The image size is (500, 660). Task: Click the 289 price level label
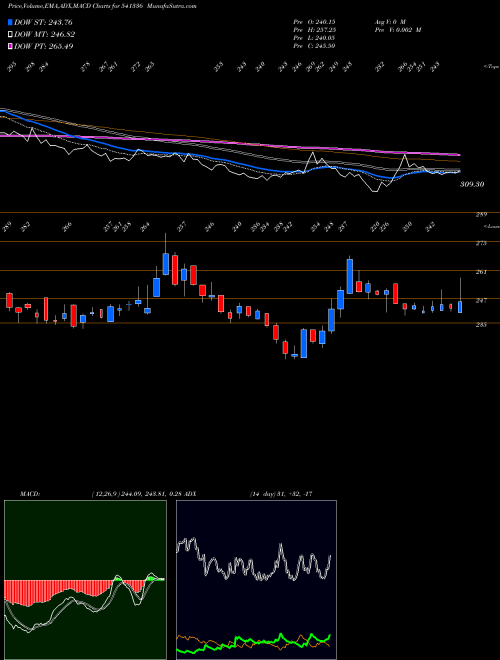pyautogui.click(x=481, y=215)
